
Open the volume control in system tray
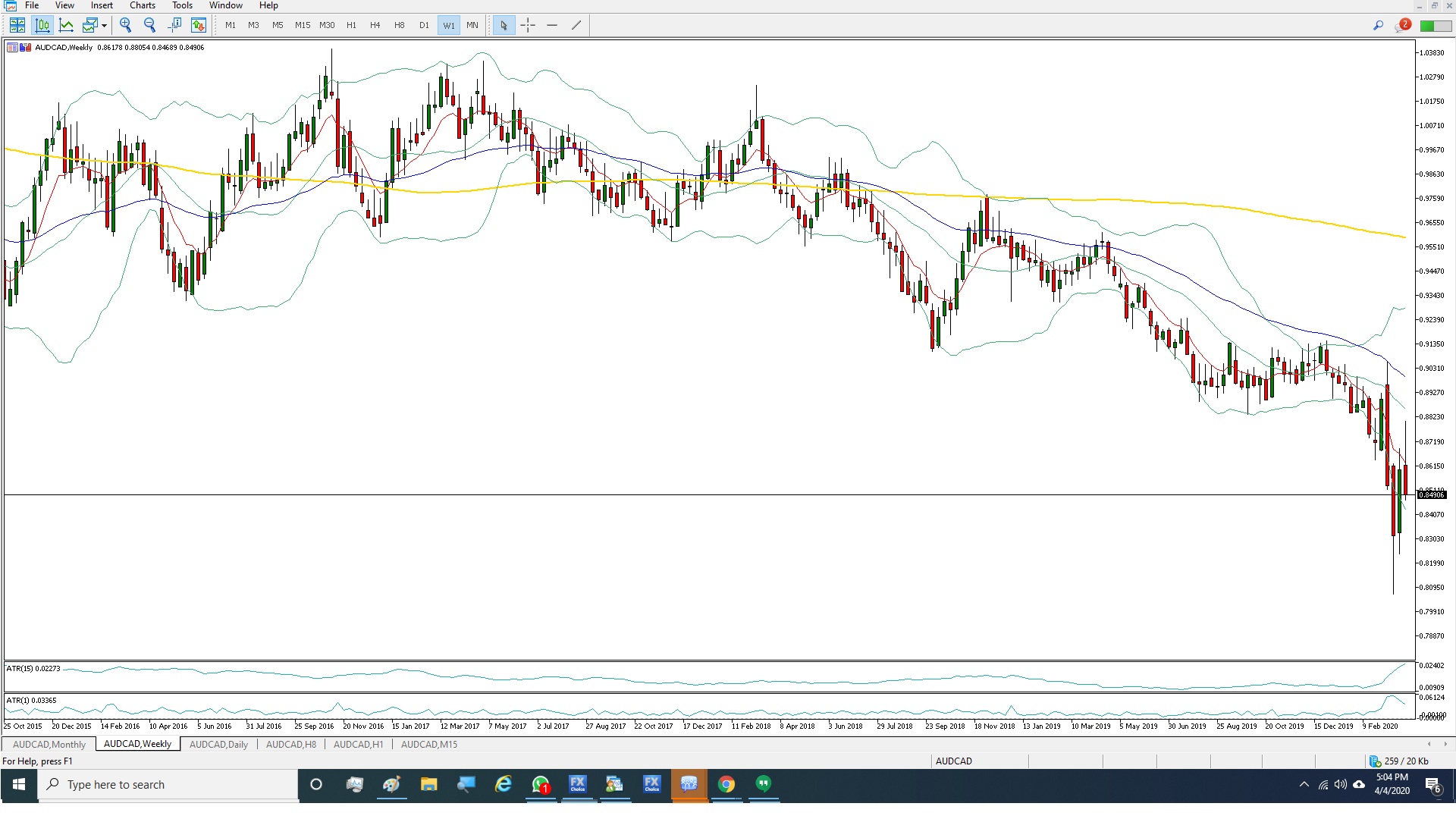coord(1341,785)
